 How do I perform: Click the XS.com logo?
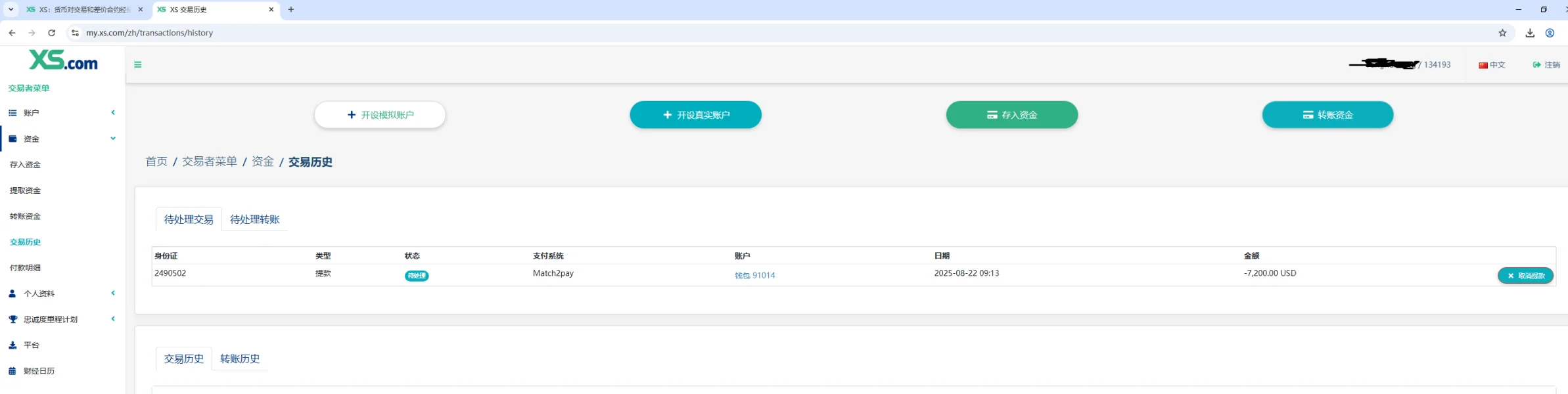tap(63, 60)
